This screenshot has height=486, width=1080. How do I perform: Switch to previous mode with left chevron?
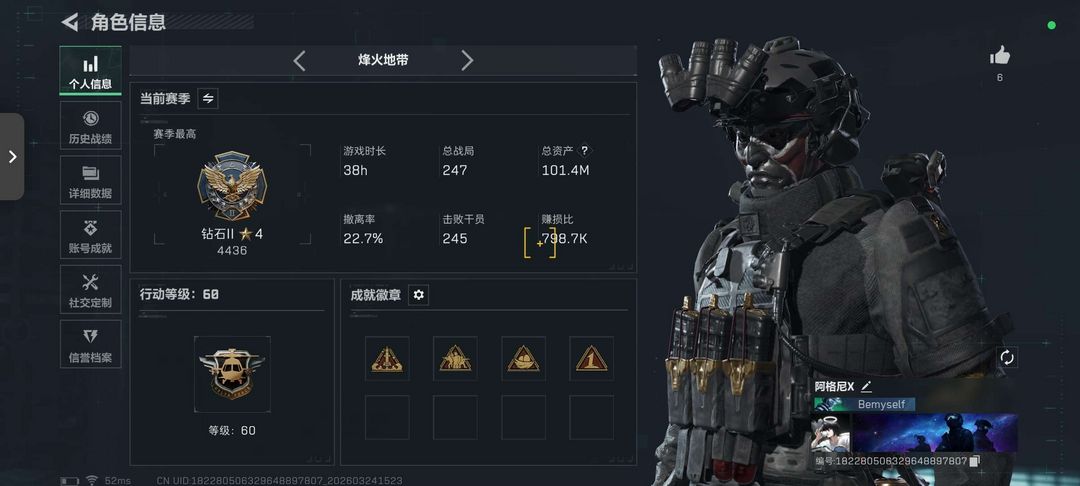[299, 61]
